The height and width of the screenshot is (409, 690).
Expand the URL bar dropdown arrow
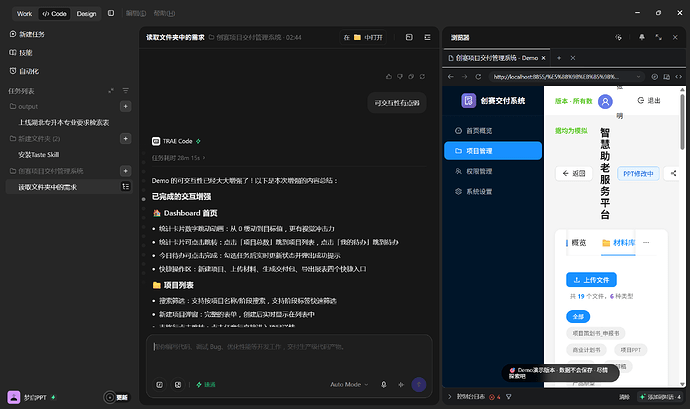638,77
